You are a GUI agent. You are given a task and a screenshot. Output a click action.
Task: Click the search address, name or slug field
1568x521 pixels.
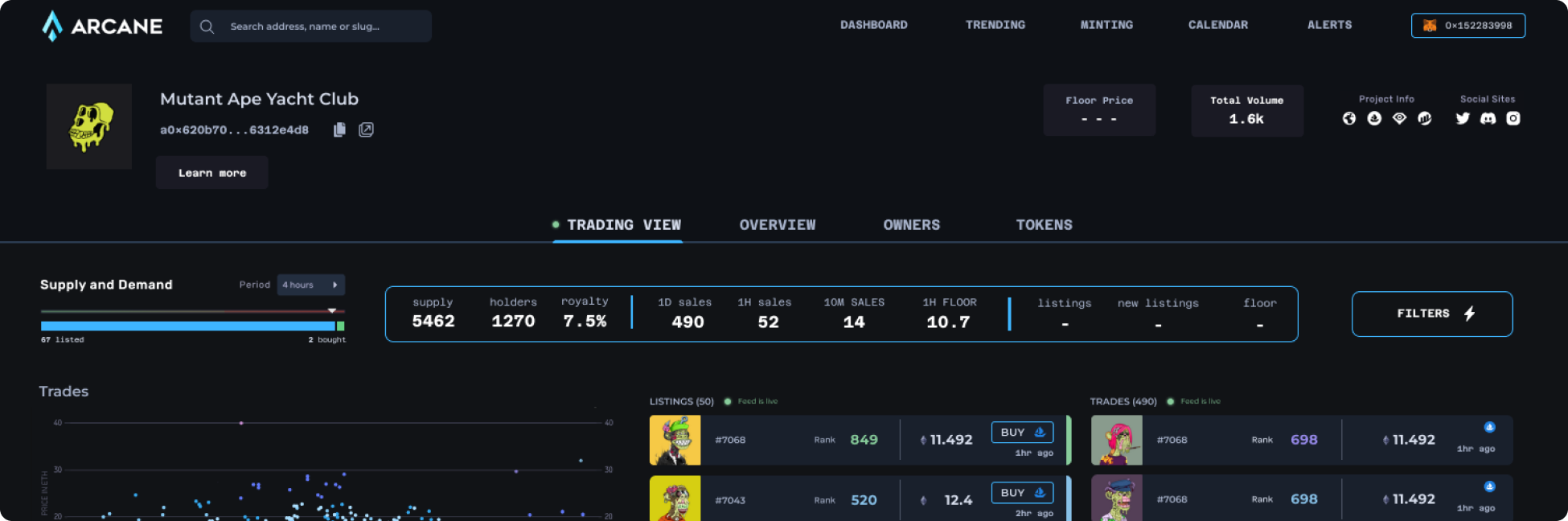311,27
